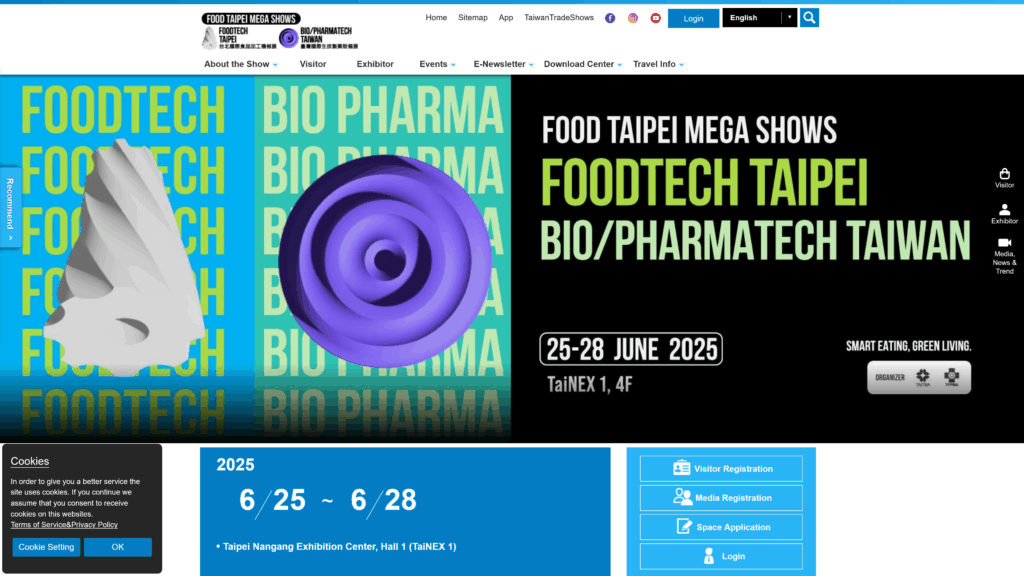Open the Exhibitor shortcut in side panel
1024x576 pixels.
coord(1004,214)
